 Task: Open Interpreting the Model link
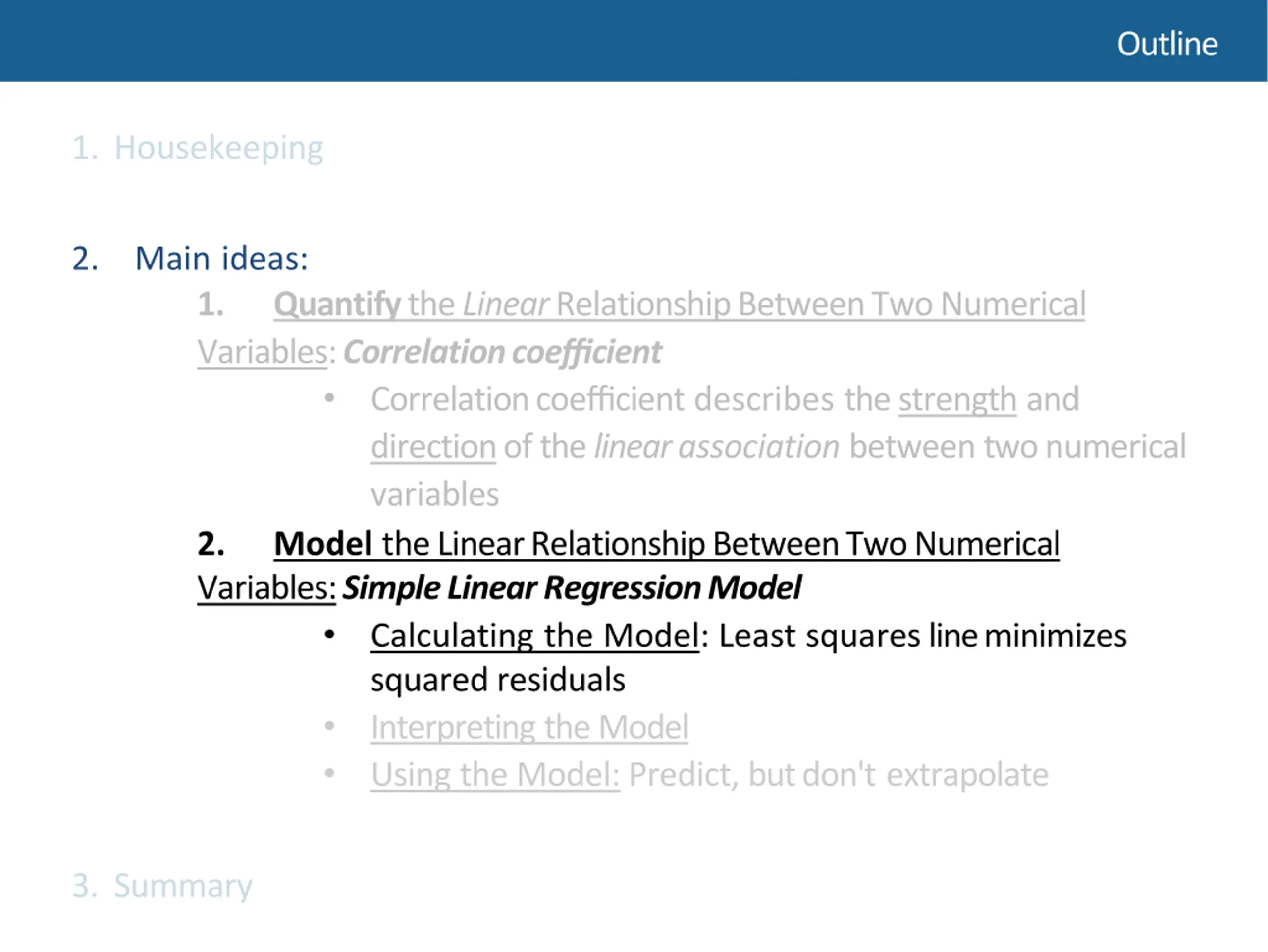pos(529,728)
